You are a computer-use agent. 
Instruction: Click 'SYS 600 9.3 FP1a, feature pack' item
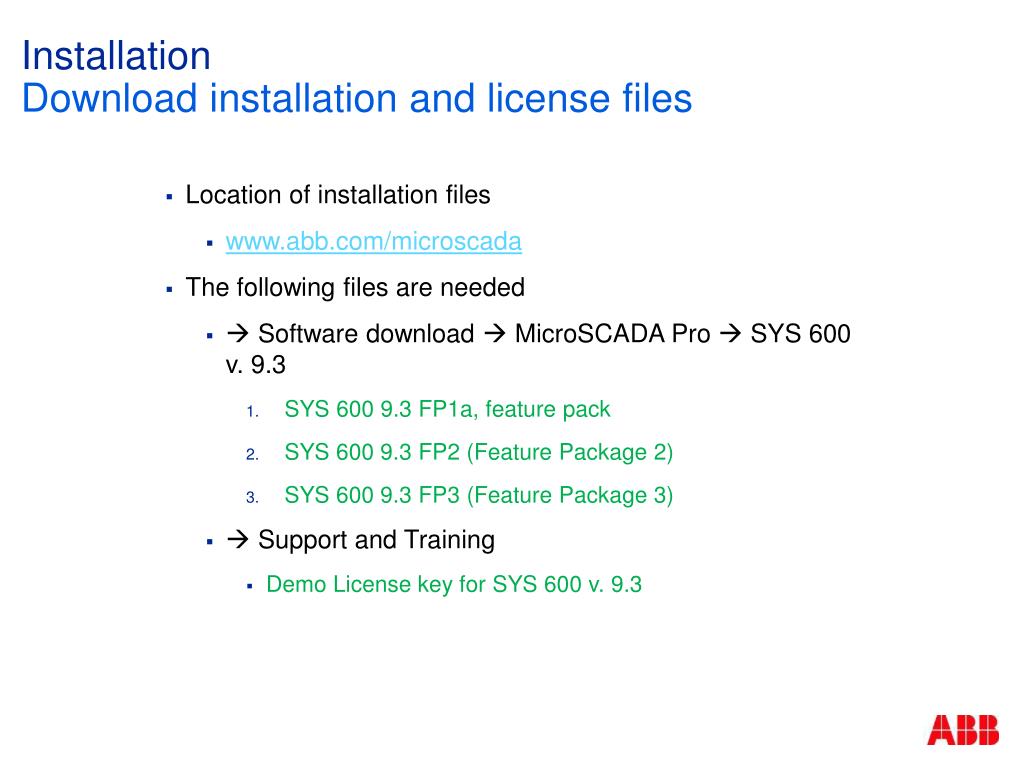click(x=447, y=409)
